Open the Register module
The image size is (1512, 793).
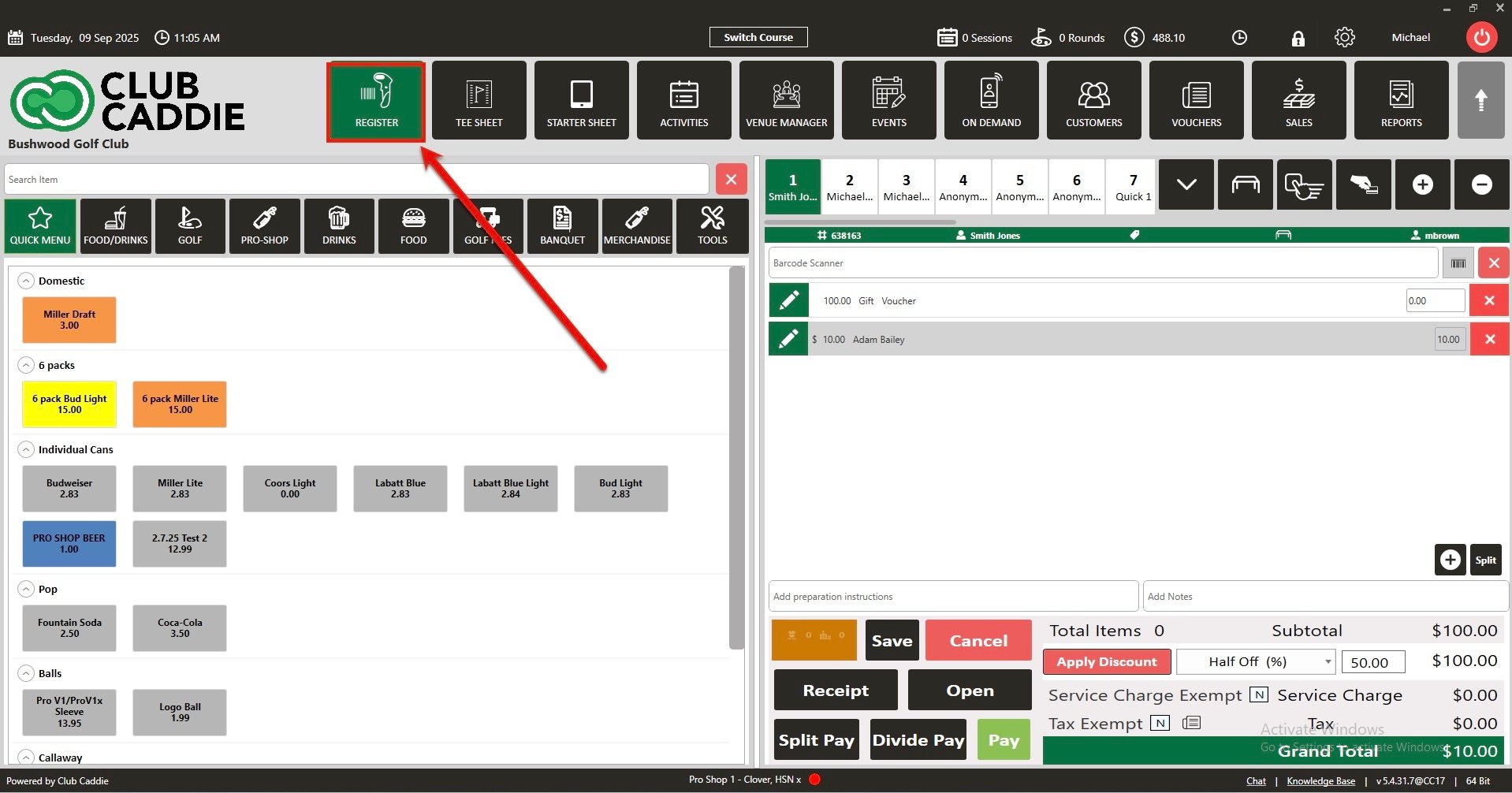pos(376,102)
